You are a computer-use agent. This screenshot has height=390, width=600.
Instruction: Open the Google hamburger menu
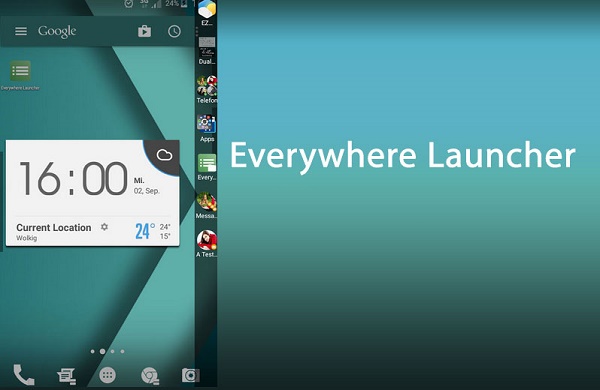21,31
